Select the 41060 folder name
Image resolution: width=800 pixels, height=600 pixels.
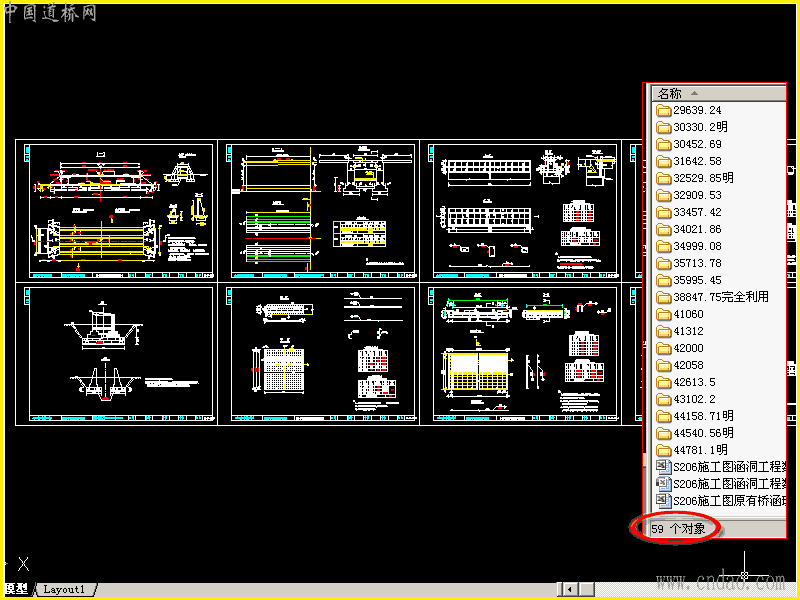coord(688,314)
